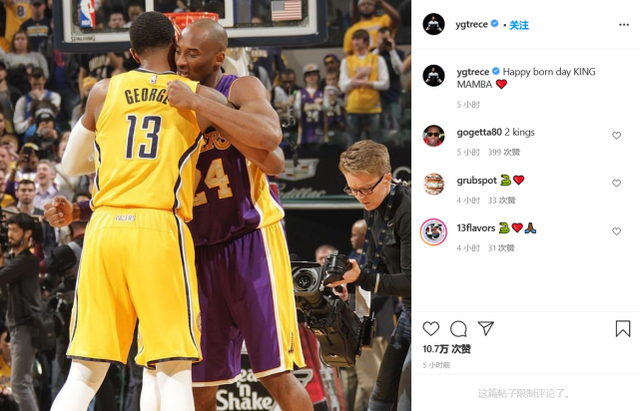Share post via paper plane icon
Image resolution: width=640 pixels, height=411 pixels.
[x=486, y=328]
